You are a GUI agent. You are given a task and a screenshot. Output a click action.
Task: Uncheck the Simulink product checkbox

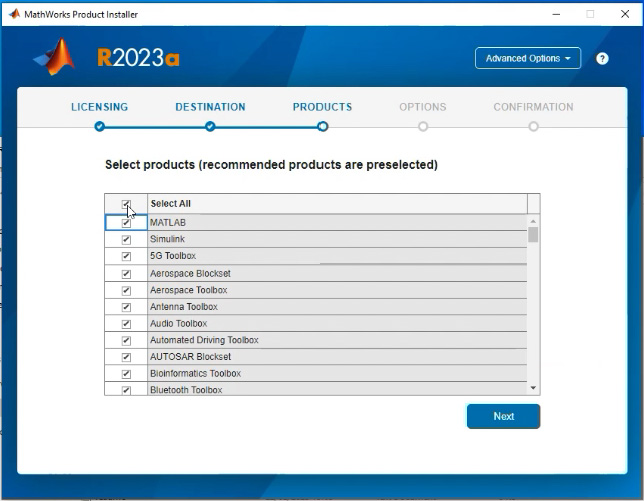click(126, 240)
